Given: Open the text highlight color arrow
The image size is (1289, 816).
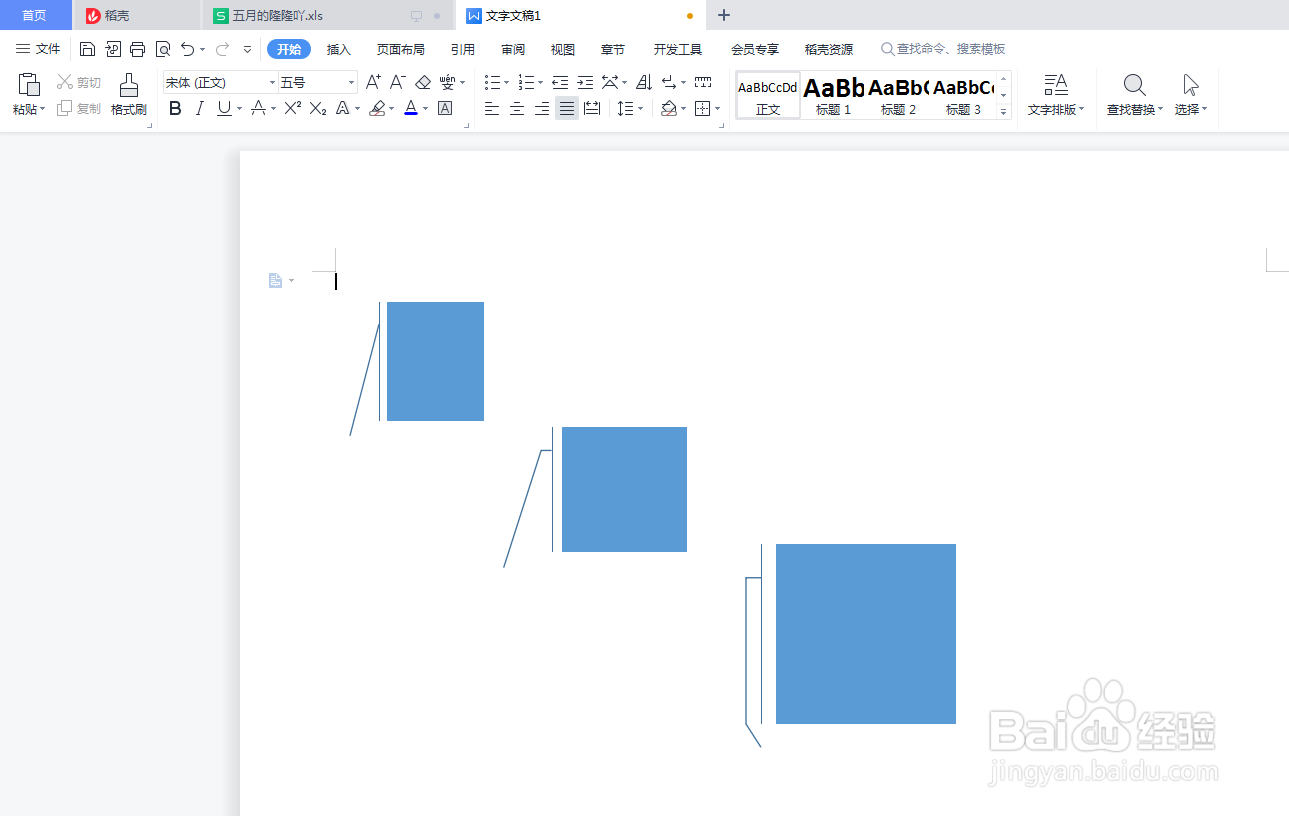Looking at the screenshot, I should [x=391, y=108].
